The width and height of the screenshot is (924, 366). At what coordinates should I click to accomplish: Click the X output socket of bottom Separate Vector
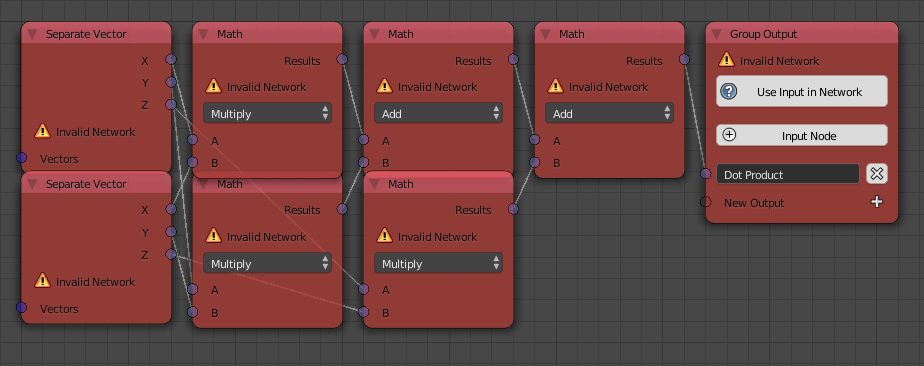[x=171, y=209]
